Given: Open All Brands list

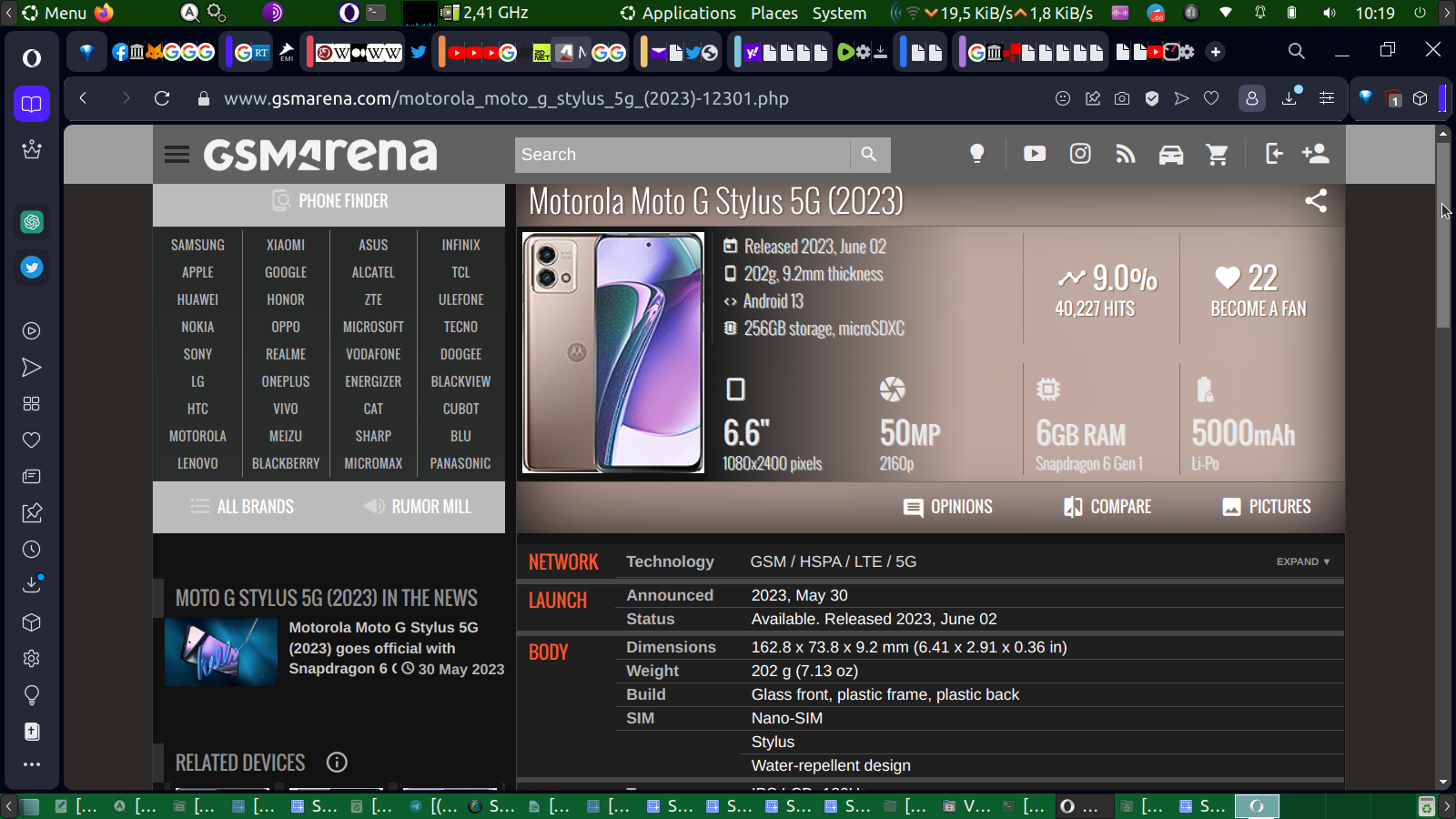Looking at the screenshot, I should tap(242, 507).
